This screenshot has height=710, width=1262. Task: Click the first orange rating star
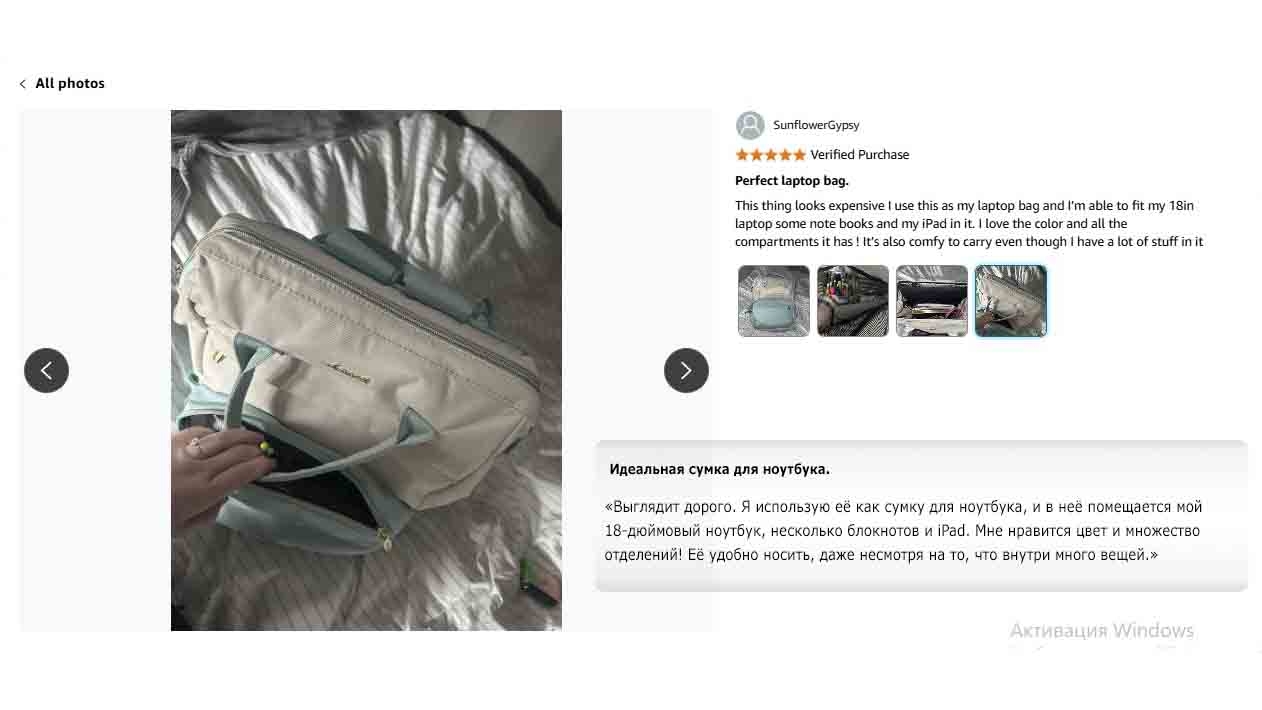click(x=742, y=155)
